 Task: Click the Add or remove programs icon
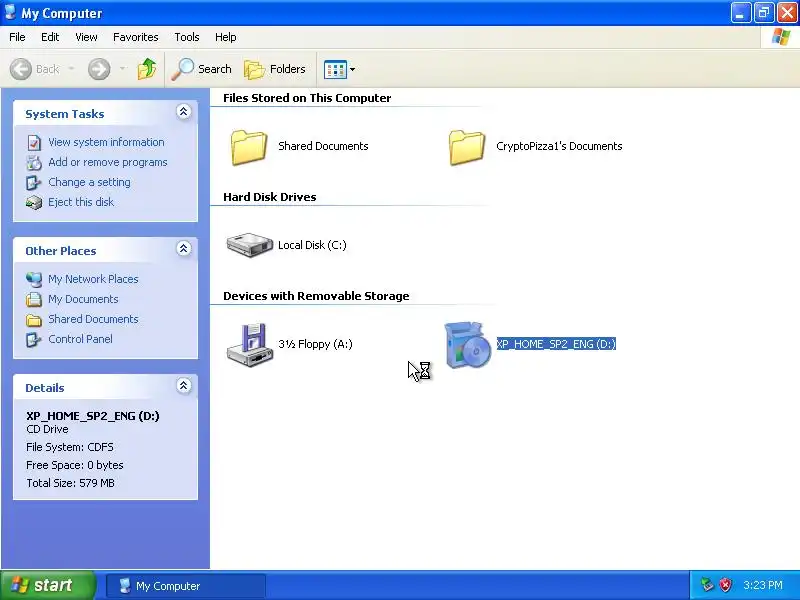point(34,163)
